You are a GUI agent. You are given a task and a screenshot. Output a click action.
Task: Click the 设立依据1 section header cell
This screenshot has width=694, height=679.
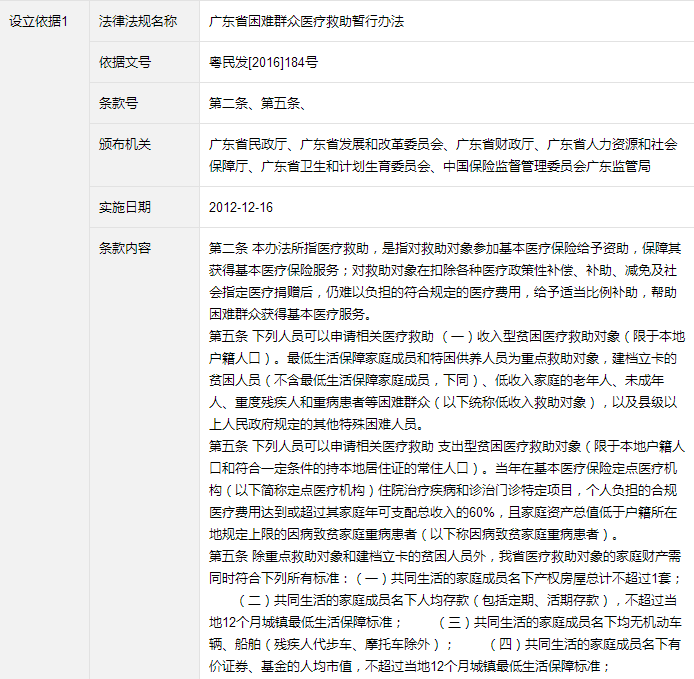click(44, 340)
